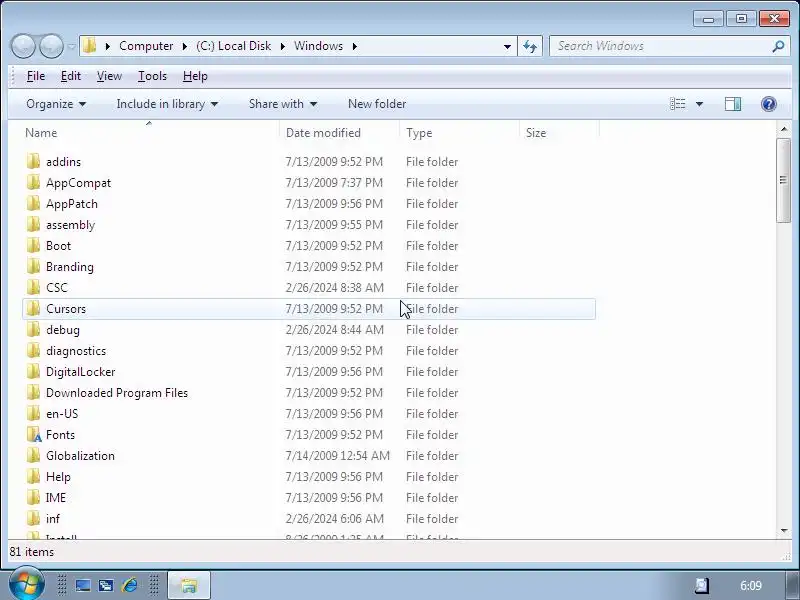Click Switch between windows taskbar icon

click(106, 585)
